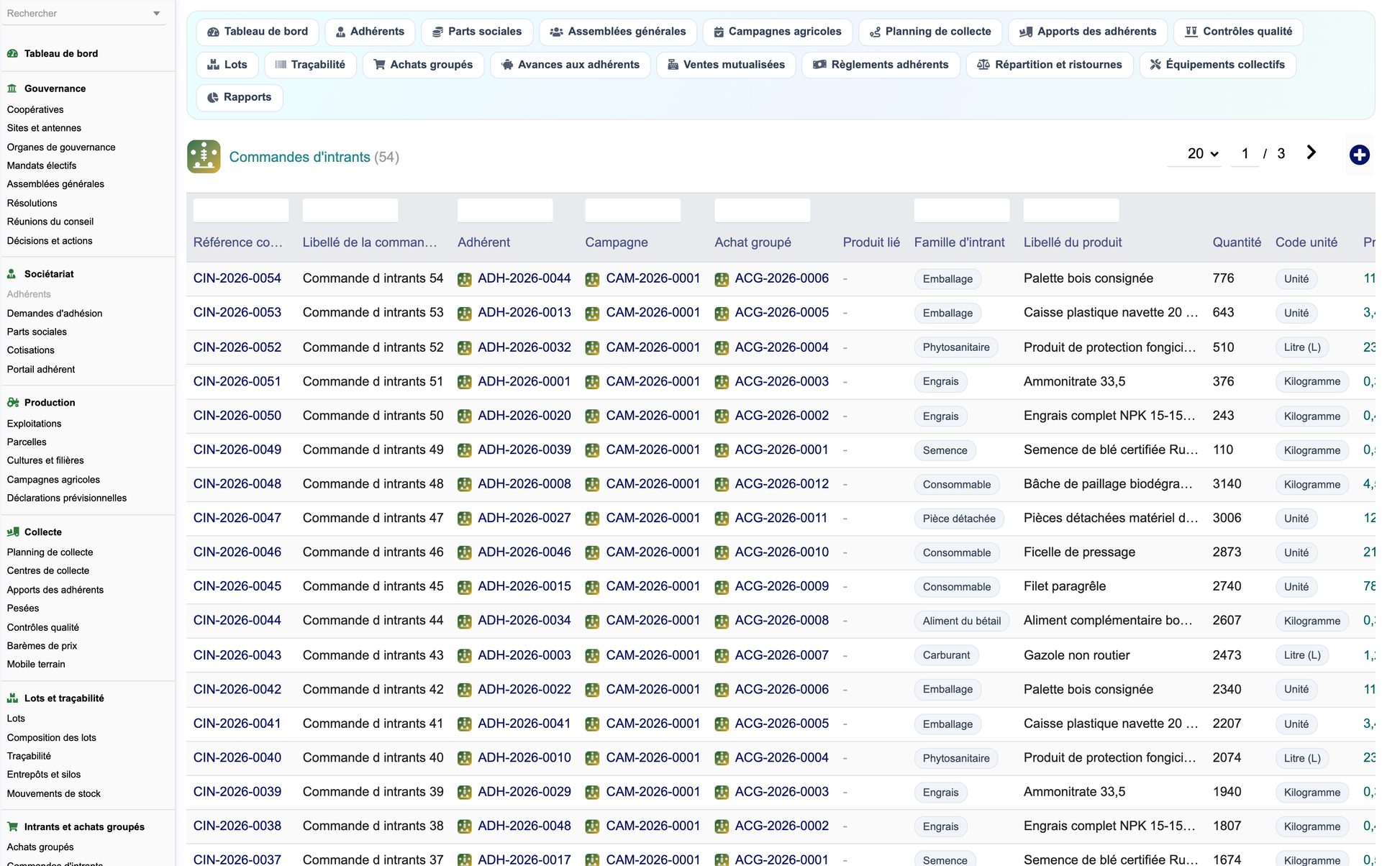The image size is (1400, 866).
Task: Open the Rapports tab
Action: pyautogui.click(x=240, y=97)
